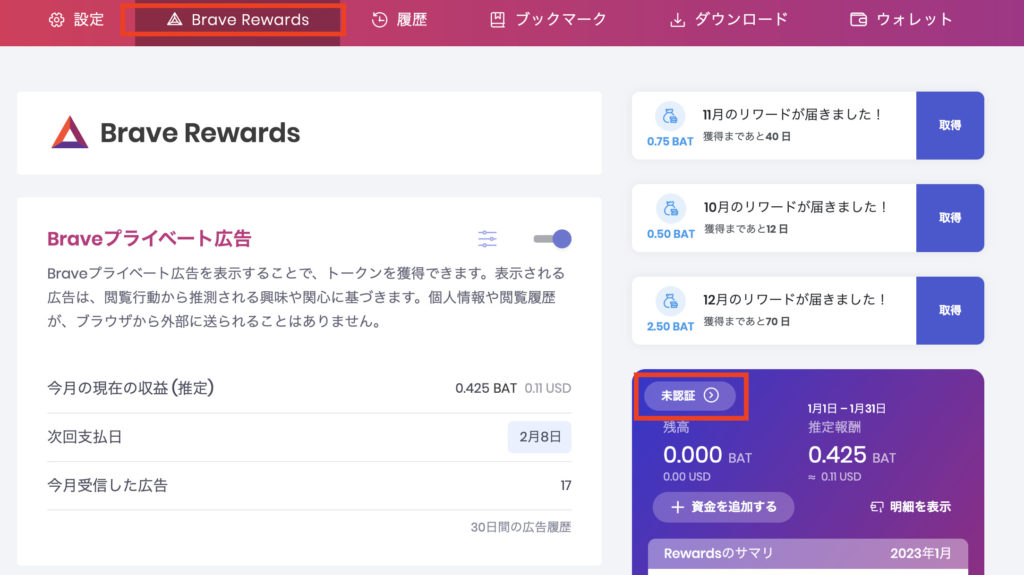This screenshot has width=1024, height=575.
Task: Click the wallet icon in top bar
Action: click(858, 20)
